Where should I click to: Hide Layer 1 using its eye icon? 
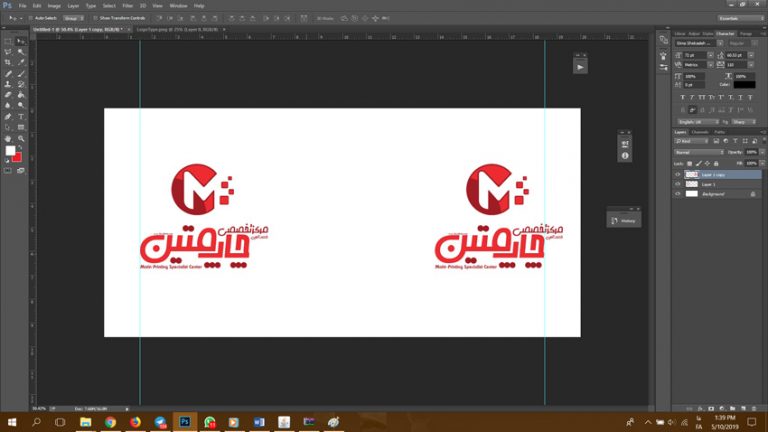(x=678, y=184)
